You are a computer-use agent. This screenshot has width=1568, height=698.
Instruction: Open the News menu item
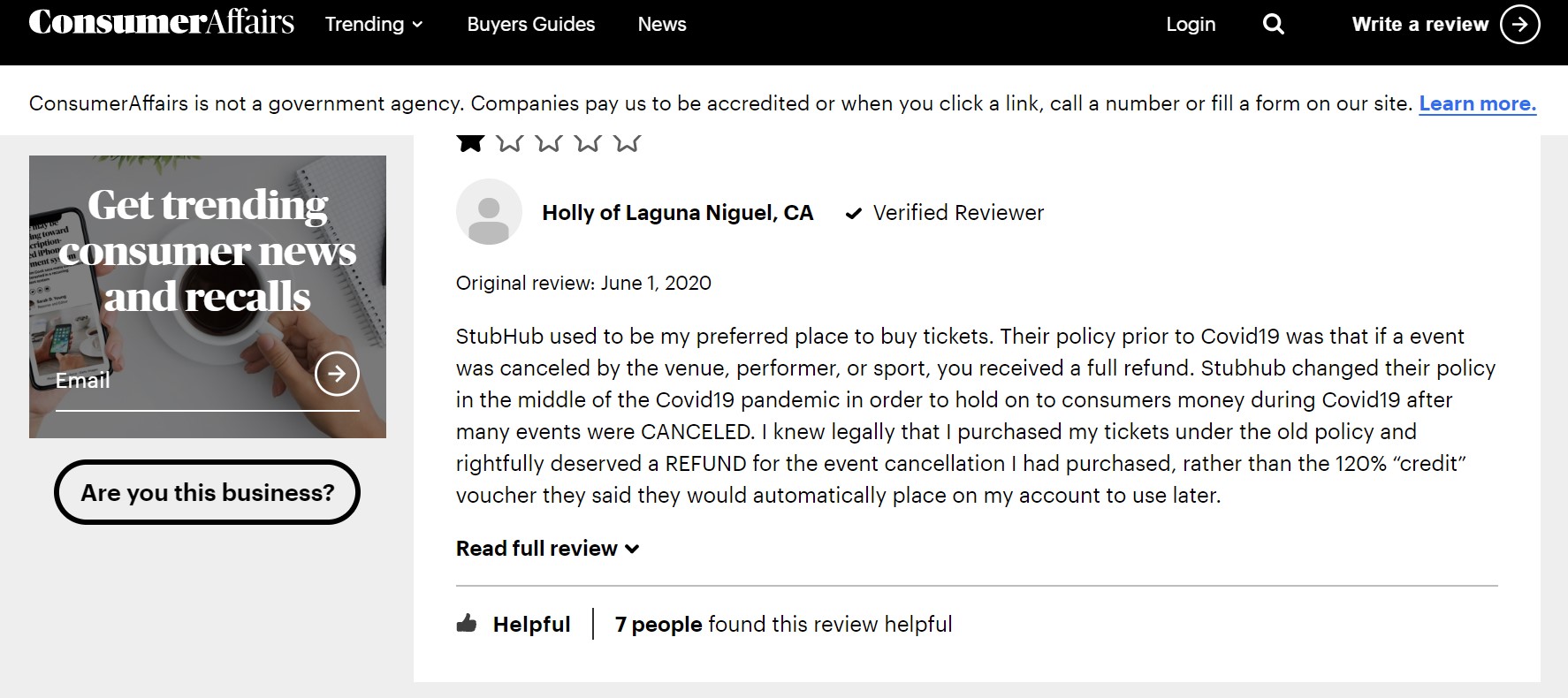[662, 24]
